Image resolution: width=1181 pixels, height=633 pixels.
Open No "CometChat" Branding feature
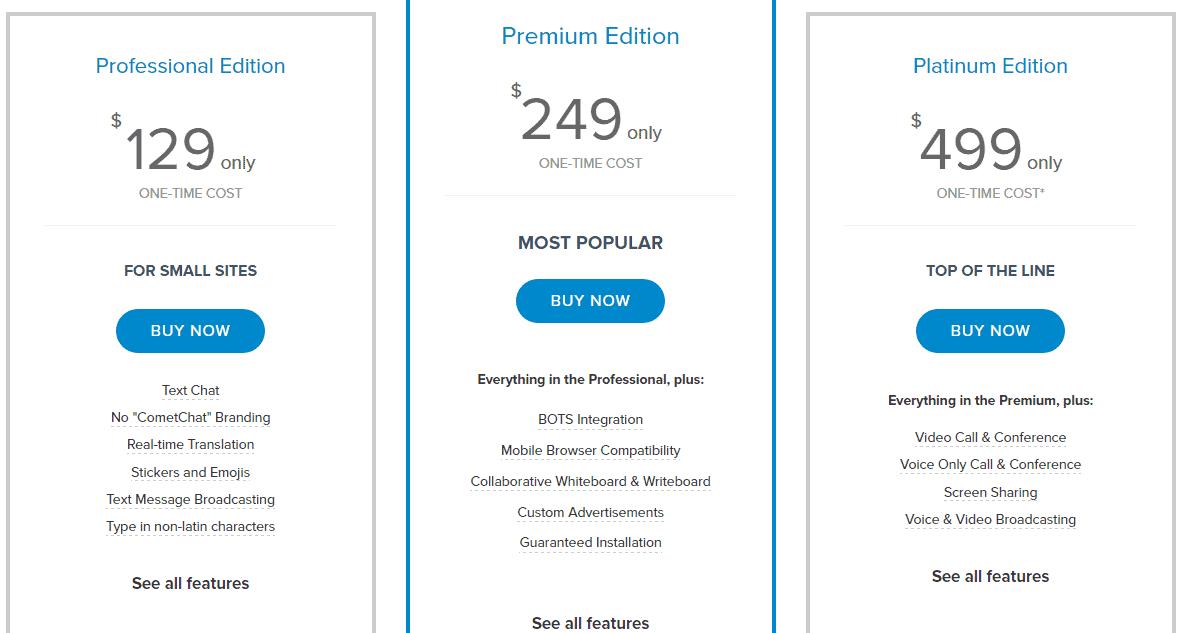click(x=190, y=418)
